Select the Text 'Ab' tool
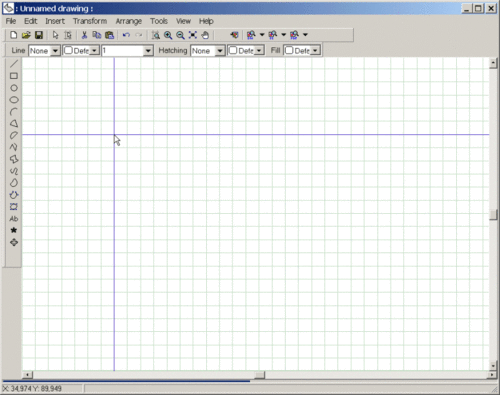 tap(14, 219)
